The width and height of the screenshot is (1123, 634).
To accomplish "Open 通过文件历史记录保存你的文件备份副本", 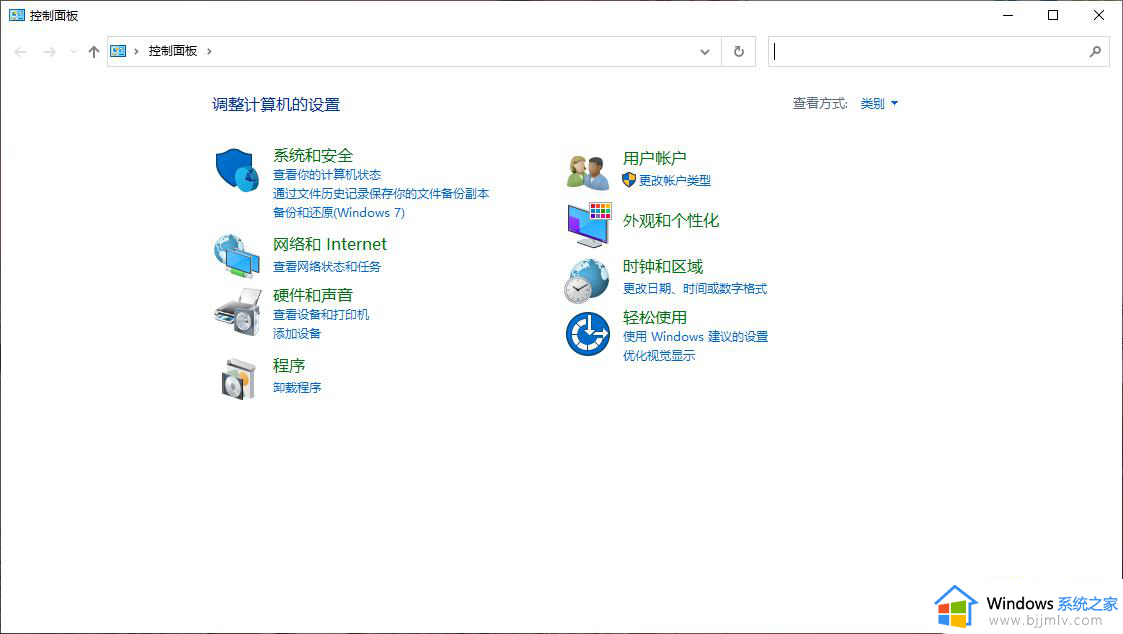I will pos(381,193).
